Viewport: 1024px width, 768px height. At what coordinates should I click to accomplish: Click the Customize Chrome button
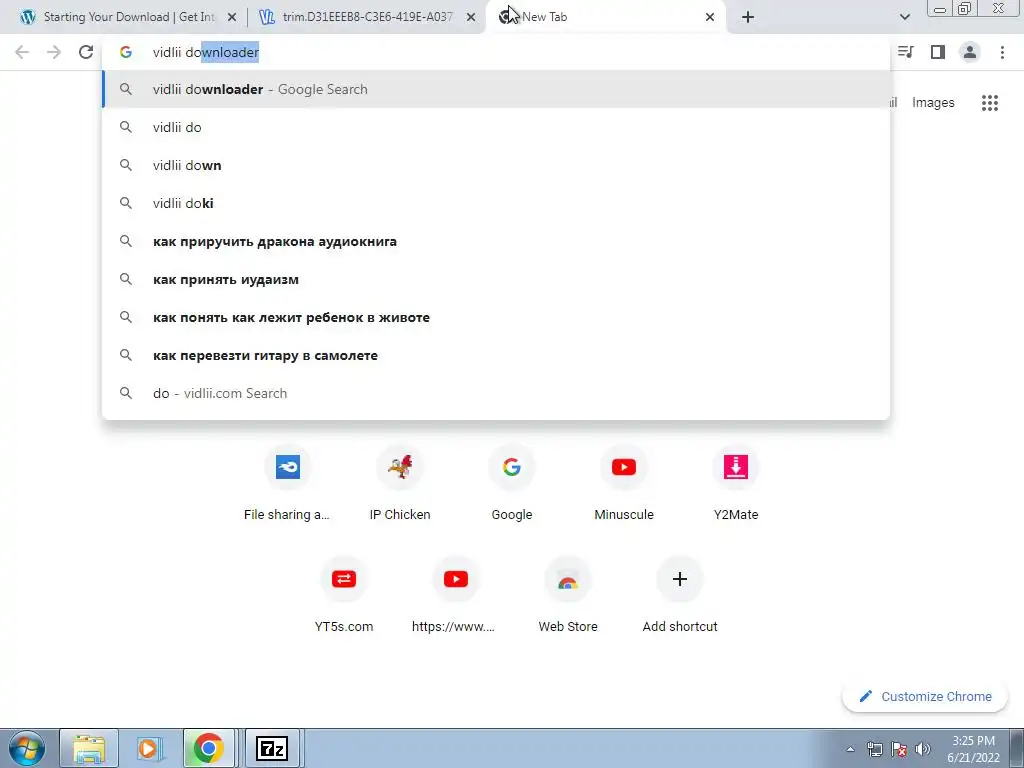(x=926, y=697)
